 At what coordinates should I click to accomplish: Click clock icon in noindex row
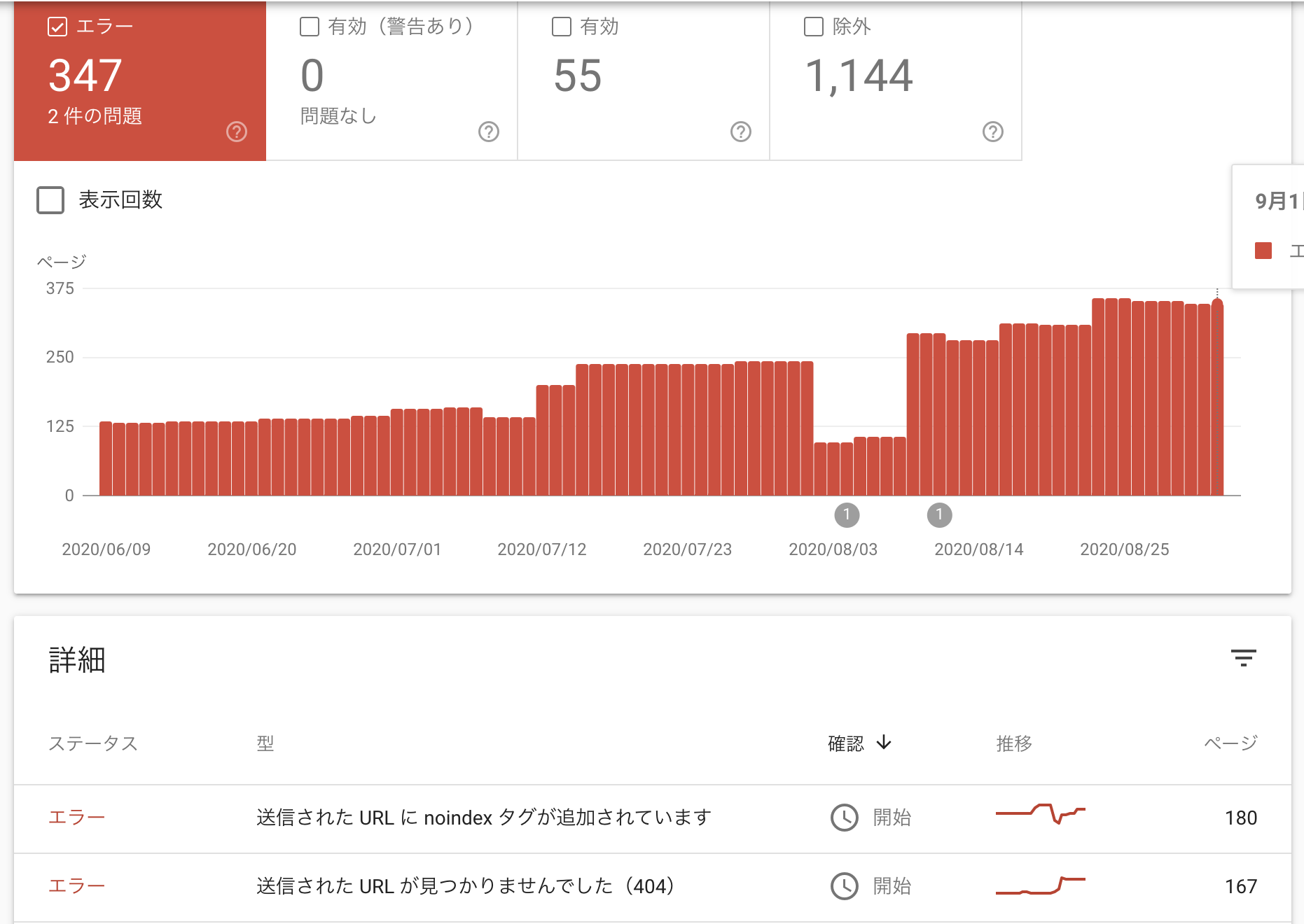pos(845,818)
